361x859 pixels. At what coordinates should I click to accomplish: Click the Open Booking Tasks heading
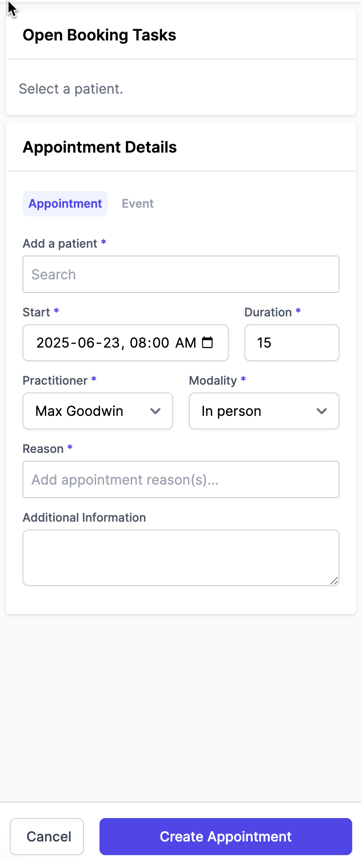(x=99, y=35)
